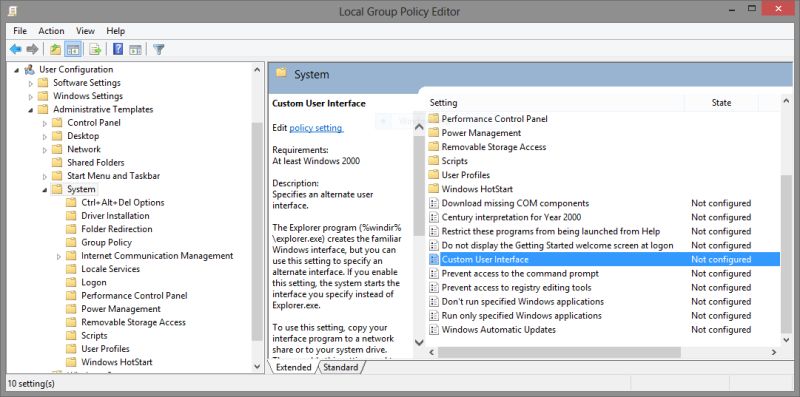Screen dimensions: 800x397
Task: Open Performance Control Panel in settings list
Action: pos(494,118)
